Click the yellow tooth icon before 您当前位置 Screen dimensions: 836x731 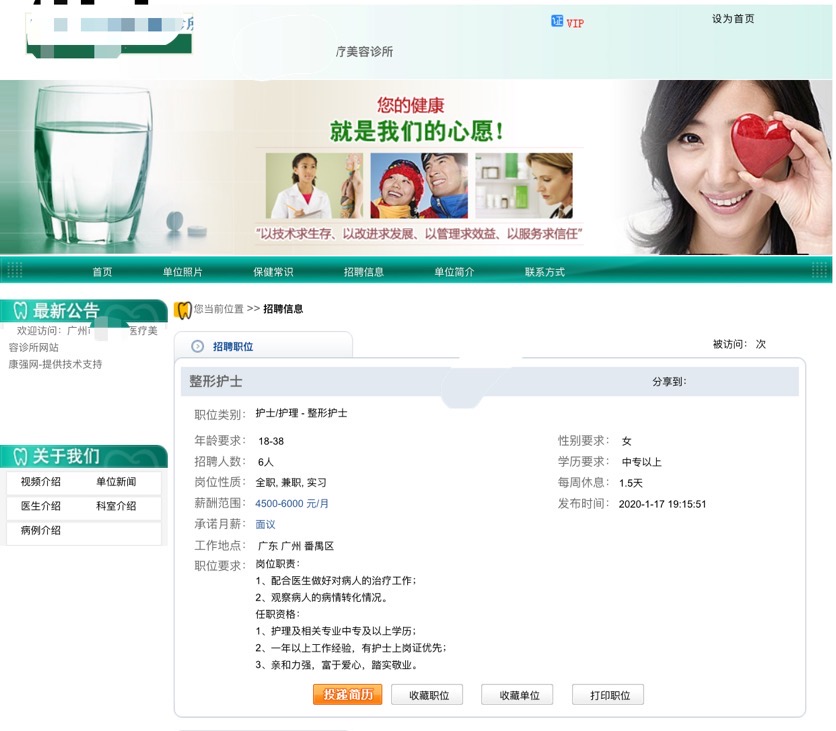[x=183, y=310]
